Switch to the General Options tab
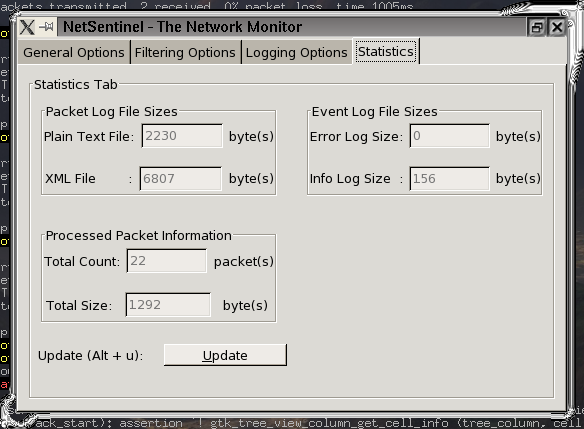 [74, 53]
